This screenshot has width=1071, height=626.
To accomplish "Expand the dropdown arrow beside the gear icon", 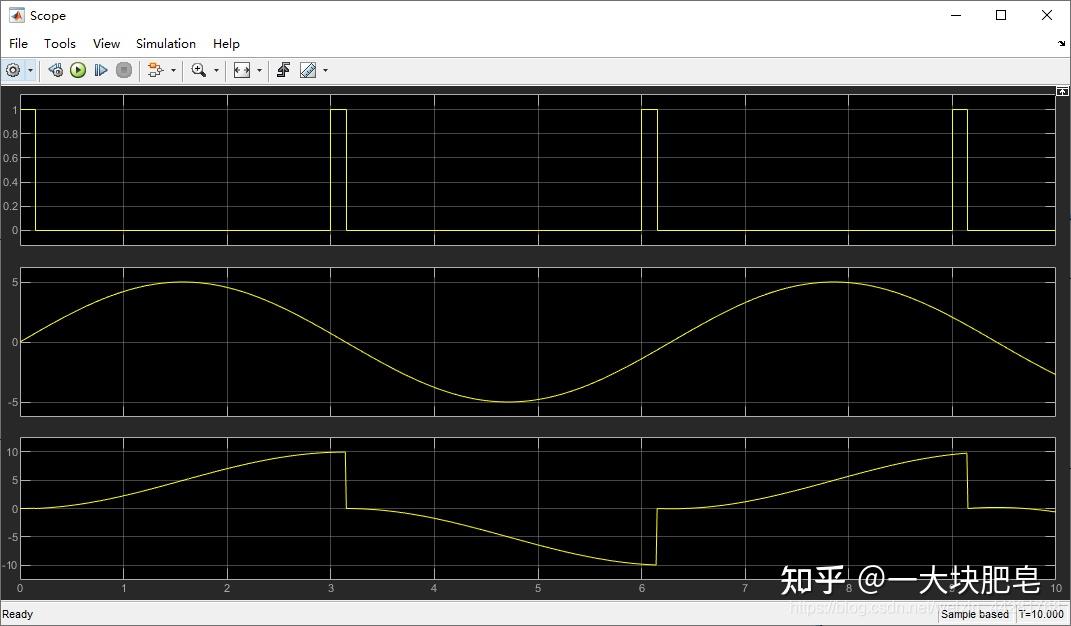I will tap(30, 70).
